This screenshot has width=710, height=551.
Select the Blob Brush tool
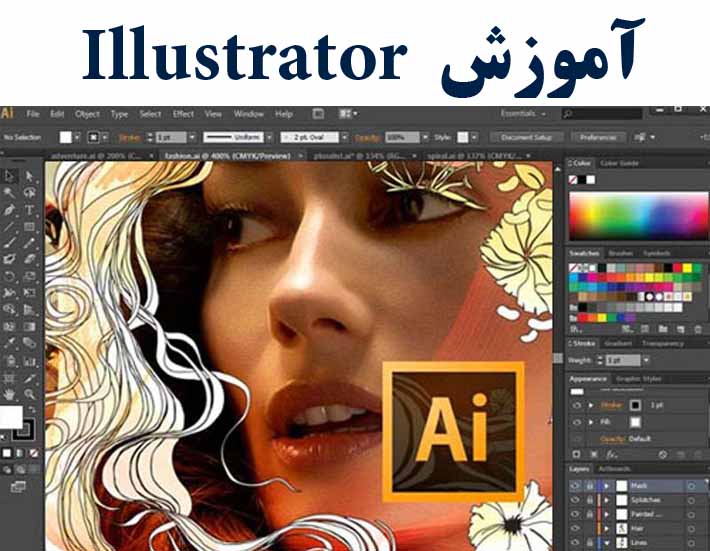click(x=10, y=259)
